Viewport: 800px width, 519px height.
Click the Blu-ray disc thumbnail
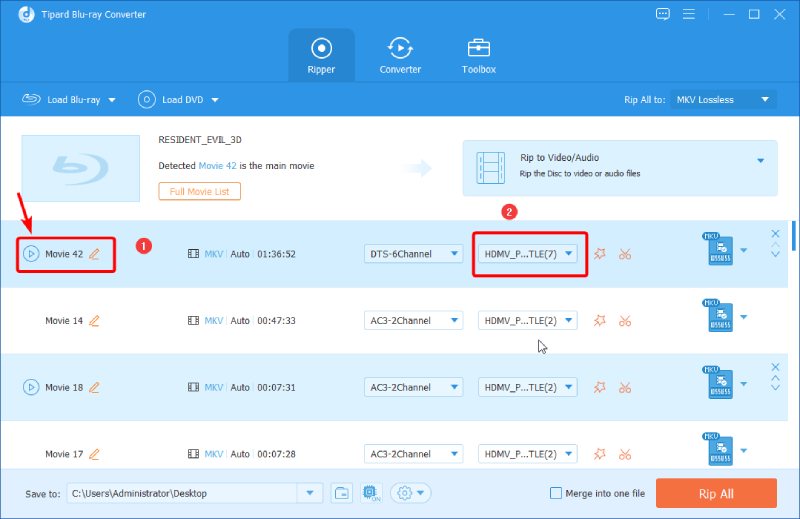coord(80,168)
